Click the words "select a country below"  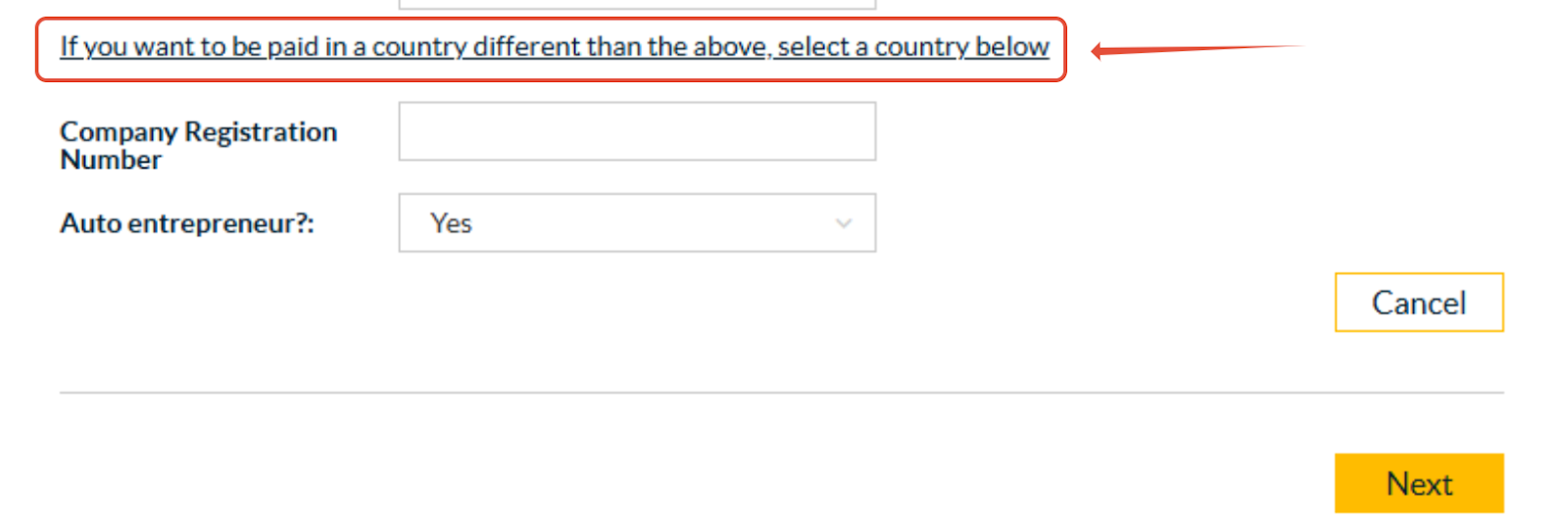tap(913, 47)
